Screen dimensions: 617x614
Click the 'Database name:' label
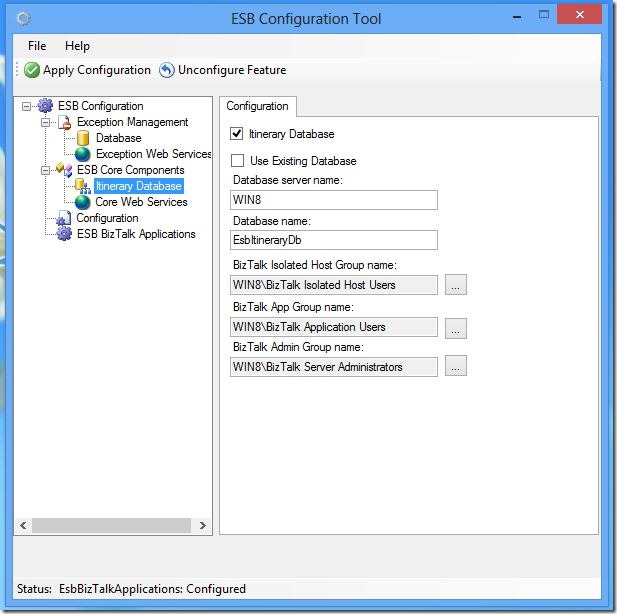pyautogui.click(x=272, y=221)
